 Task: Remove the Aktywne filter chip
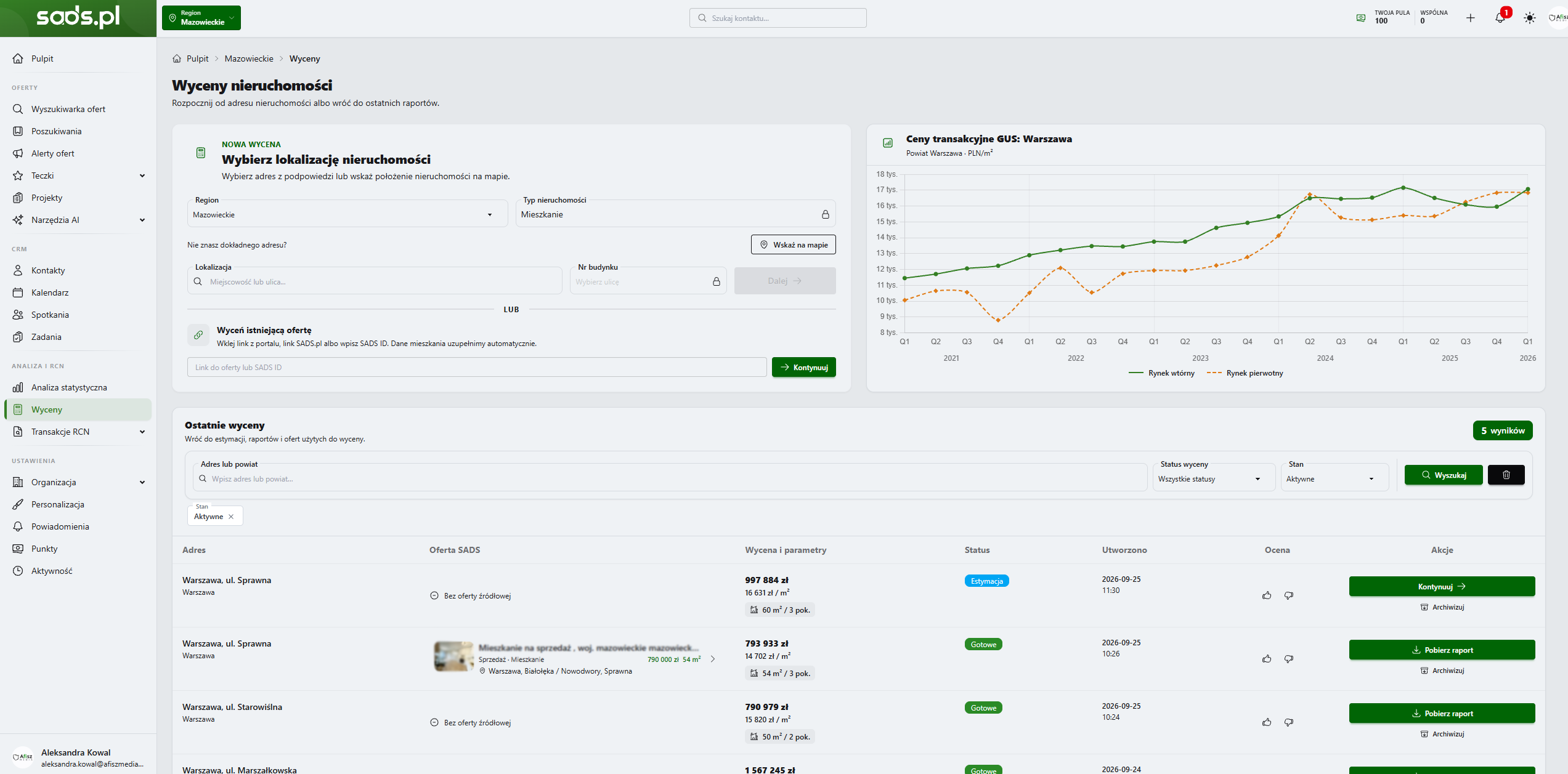231,517
